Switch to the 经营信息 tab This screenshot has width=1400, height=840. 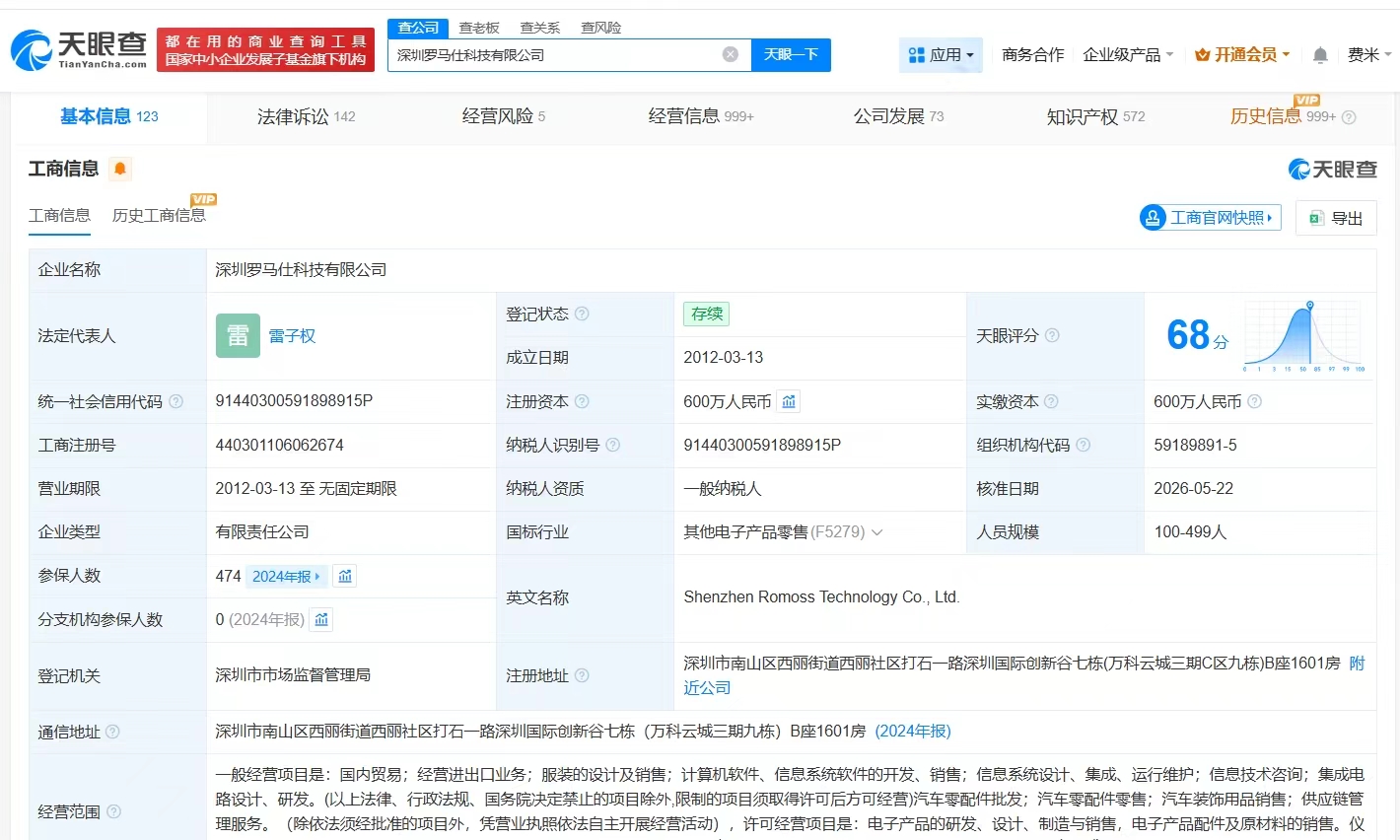click(x=701, y=116)
